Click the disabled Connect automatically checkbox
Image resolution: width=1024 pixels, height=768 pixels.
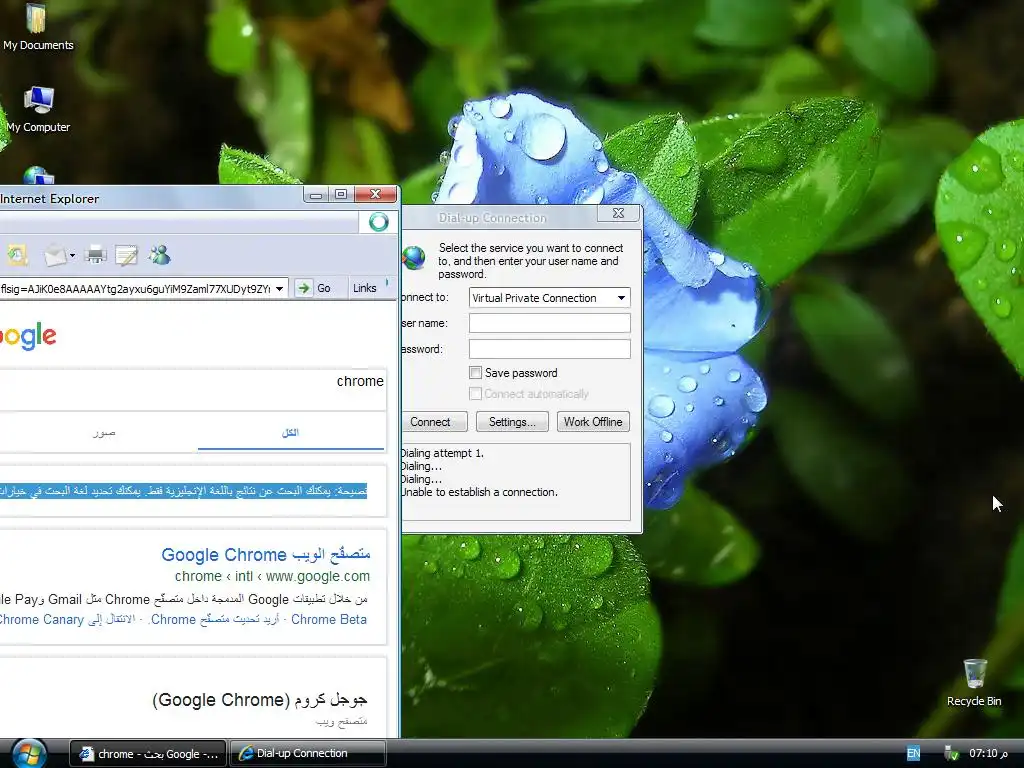pyautogui.click(x=475, y=394)
